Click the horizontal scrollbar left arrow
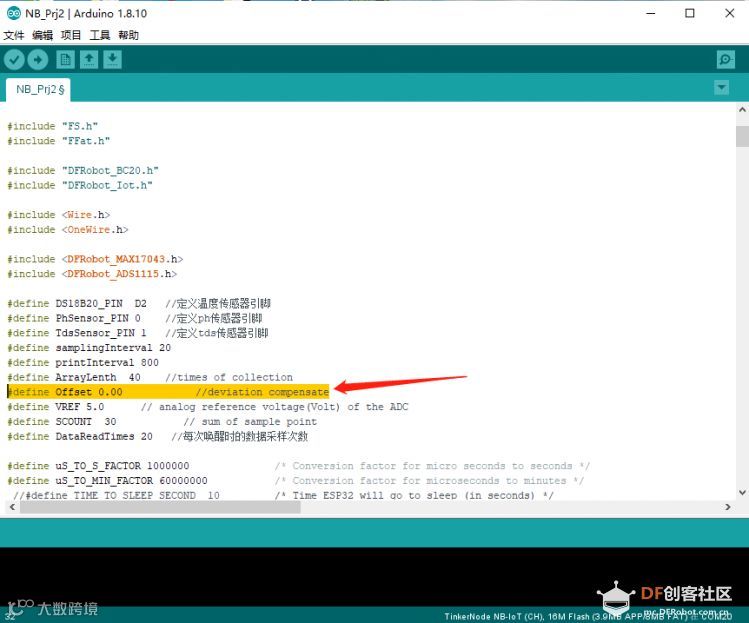 coord(12,507)
